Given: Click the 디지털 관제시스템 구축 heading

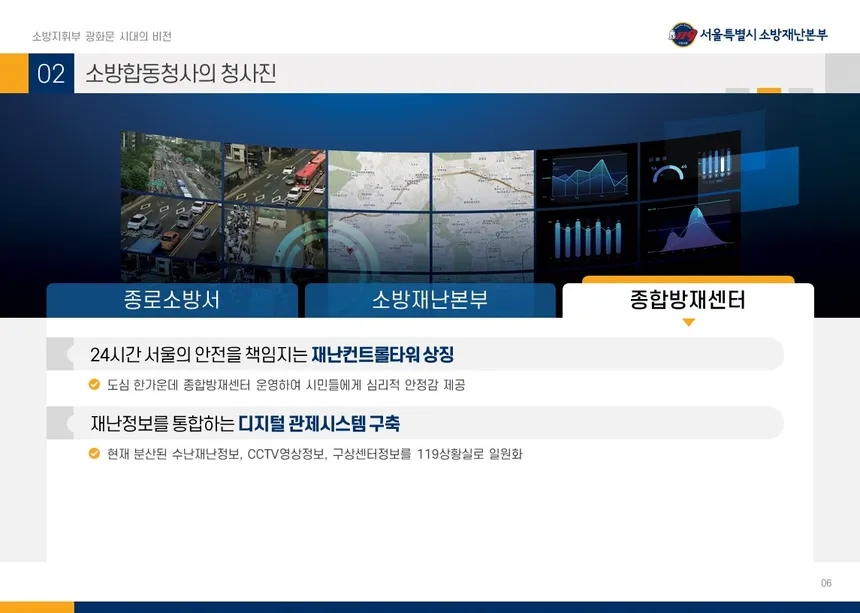Looking at the screenshot, I should click(319, 423).
